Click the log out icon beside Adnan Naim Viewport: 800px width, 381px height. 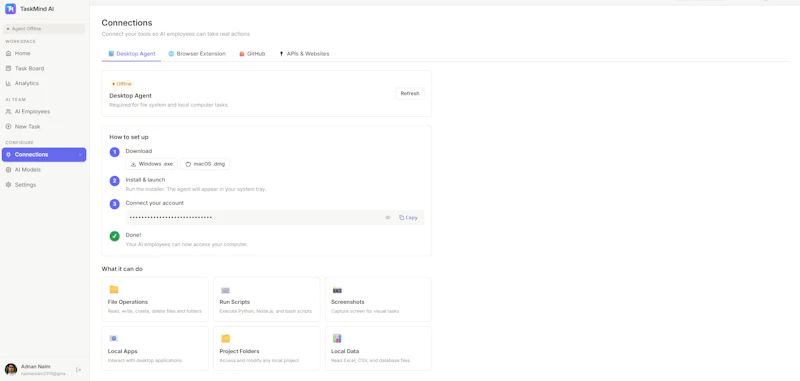pos(79,370)
